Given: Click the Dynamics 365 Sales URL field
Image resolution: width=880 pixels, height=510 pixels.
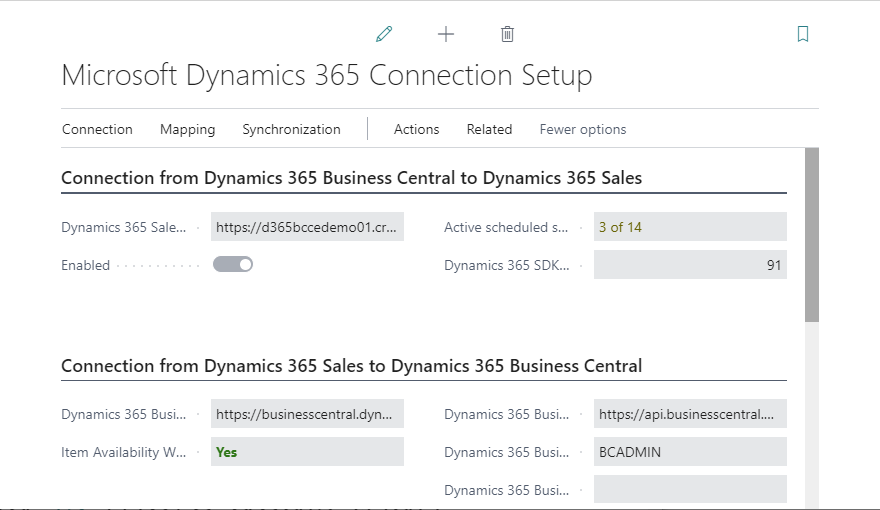Looking at the screenshot, I should [x=307, y=227].
